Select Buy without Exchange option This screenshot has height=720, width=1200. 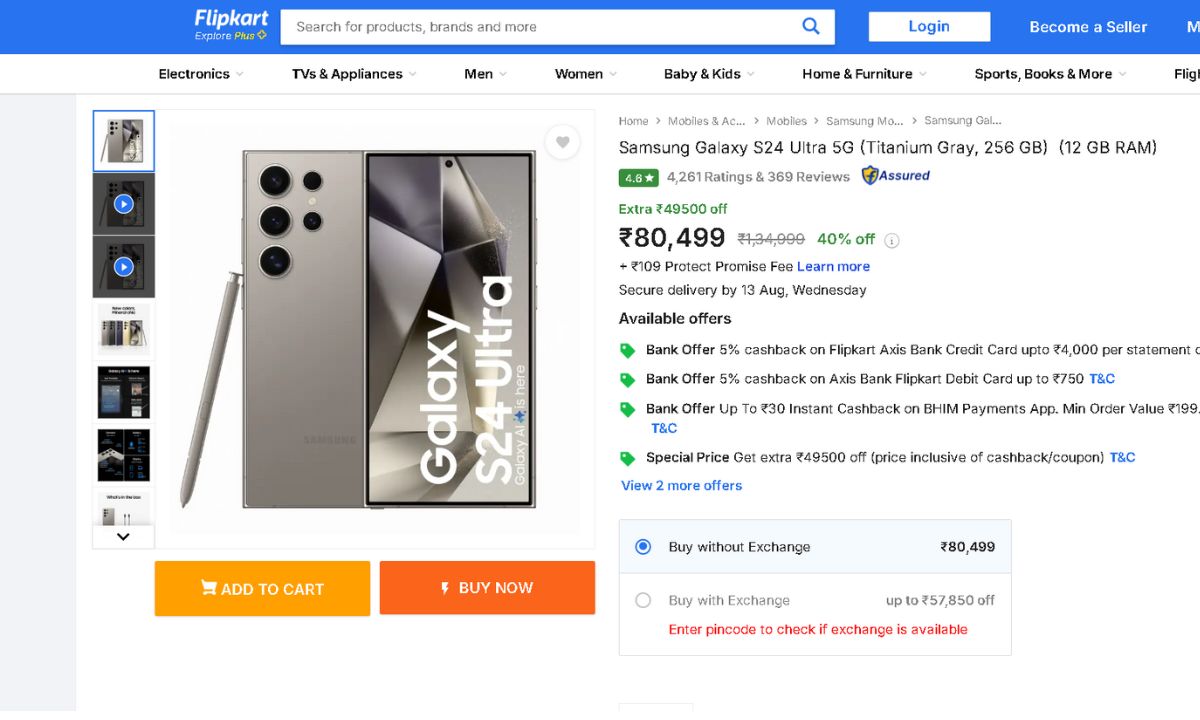643,547
